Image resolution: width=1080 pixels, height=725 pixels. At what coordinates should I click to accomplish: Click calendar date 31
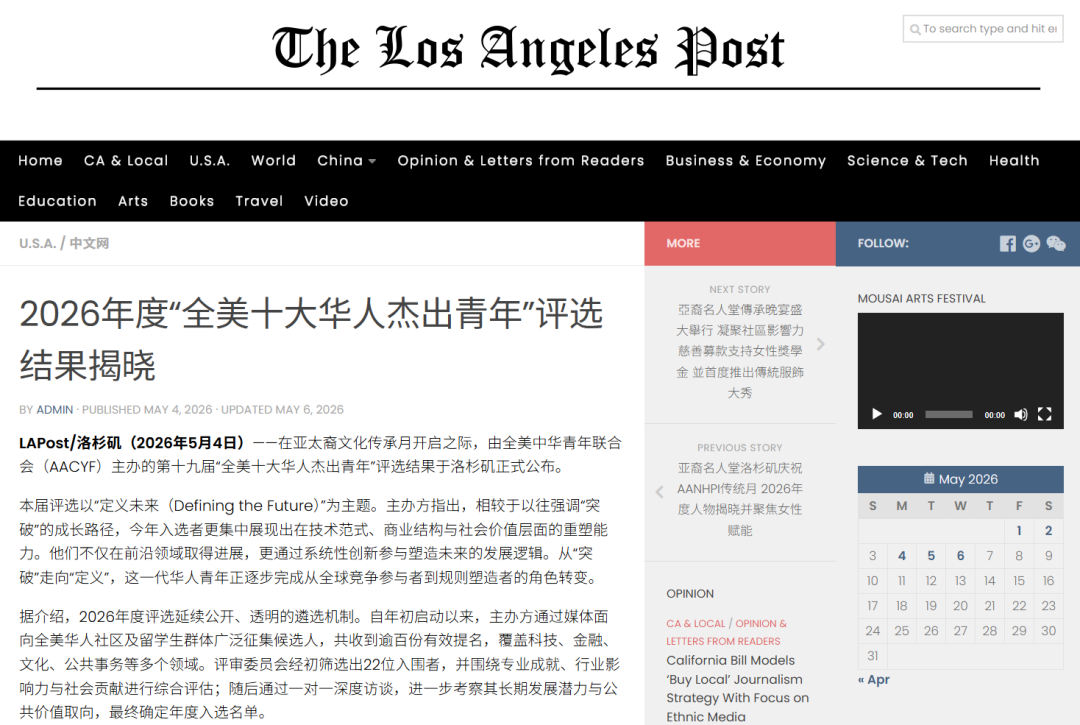(873, 656)
